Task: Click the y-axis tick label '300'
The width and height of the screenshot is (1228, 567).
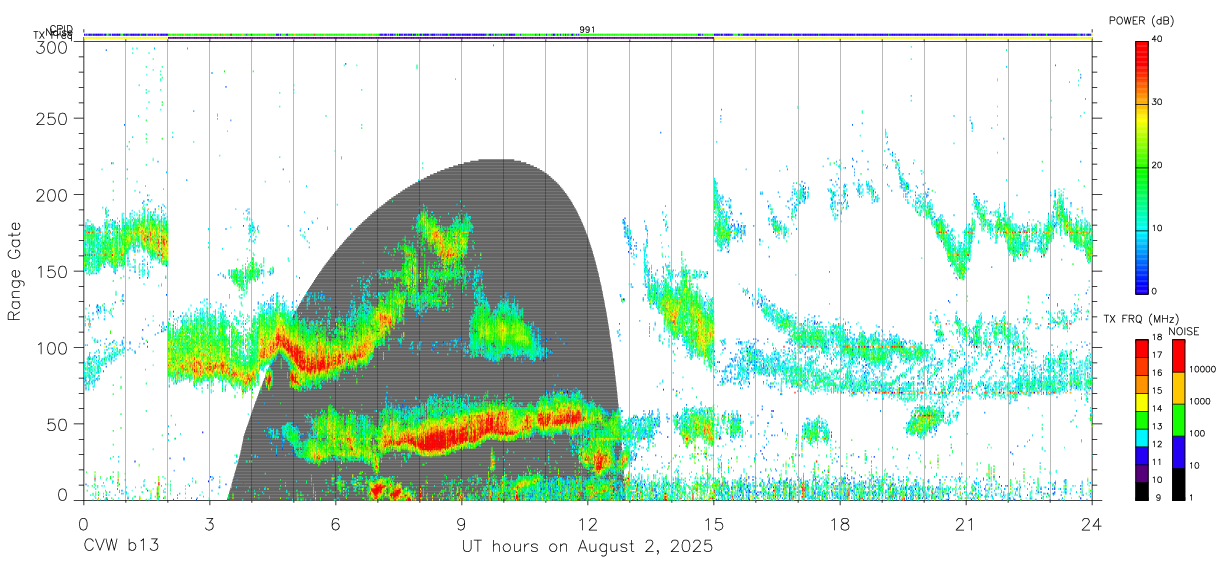Action: (x=53, y=46)
